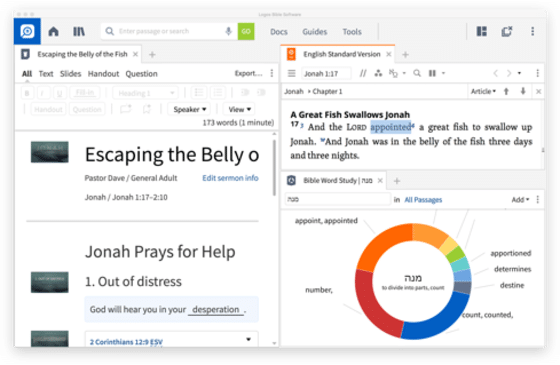Screen dimensions: 560x365
Task: Click the close all panels icon
Action: pos(507,31)
